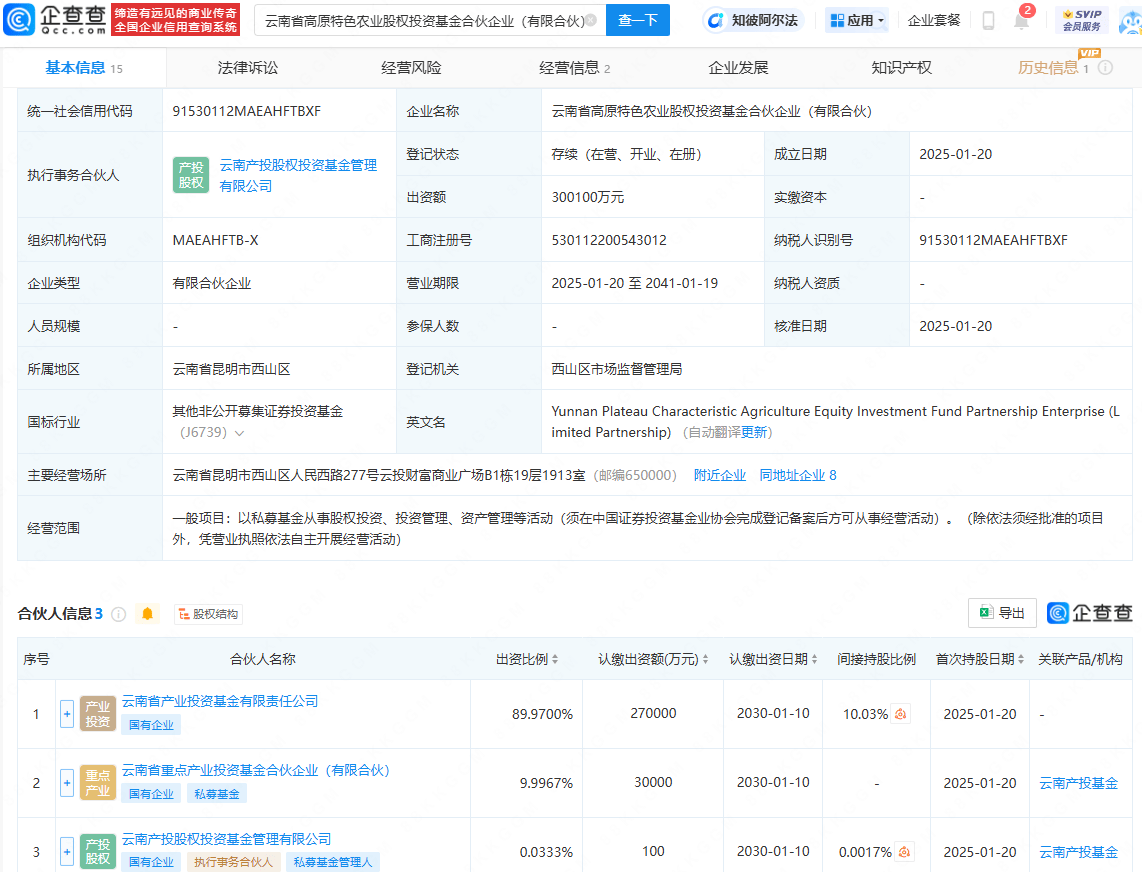Click the 国有企业 tag in row 2
The width and height of the screenshot is (1142, 872).
151,794
